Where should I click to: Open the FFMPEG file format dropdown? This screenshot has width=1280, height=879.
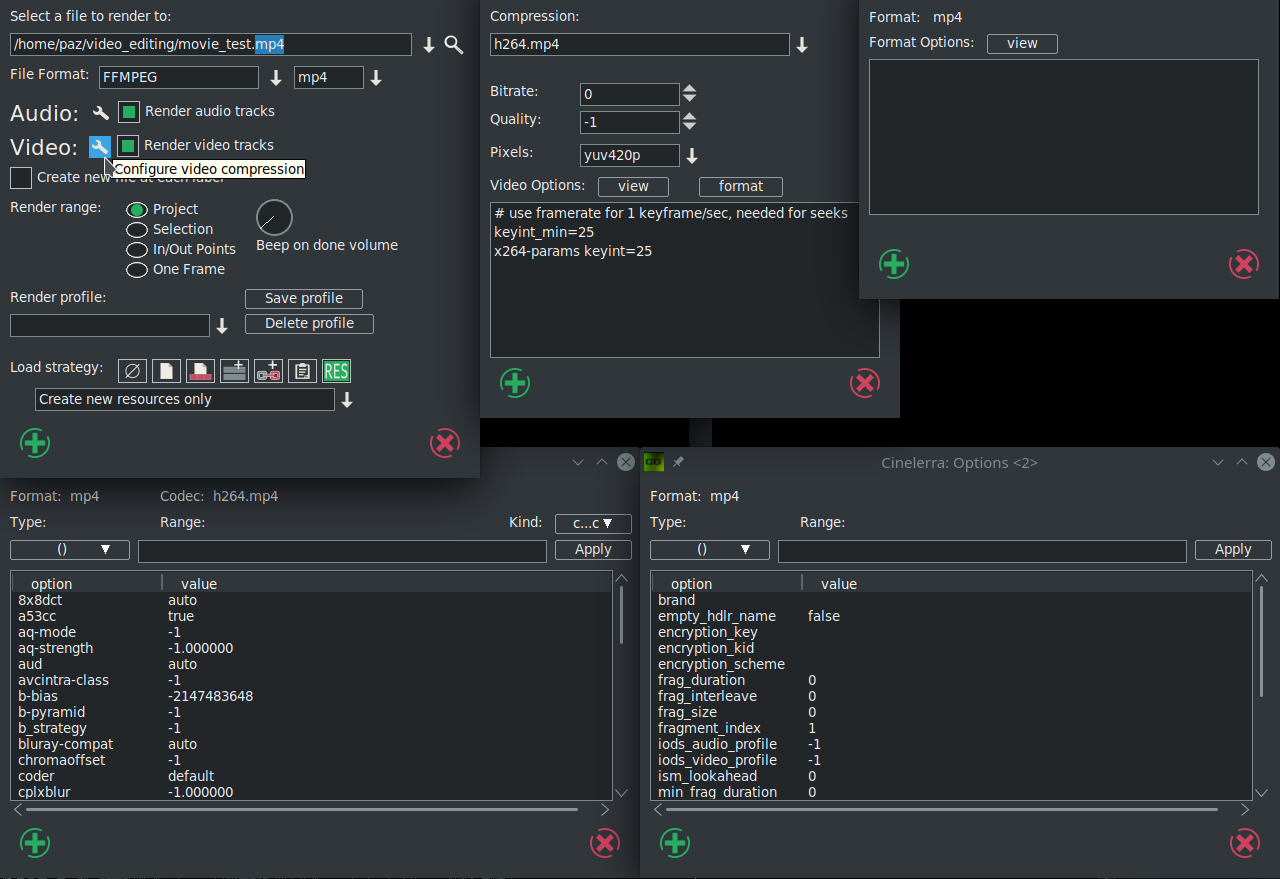point(275,77)
